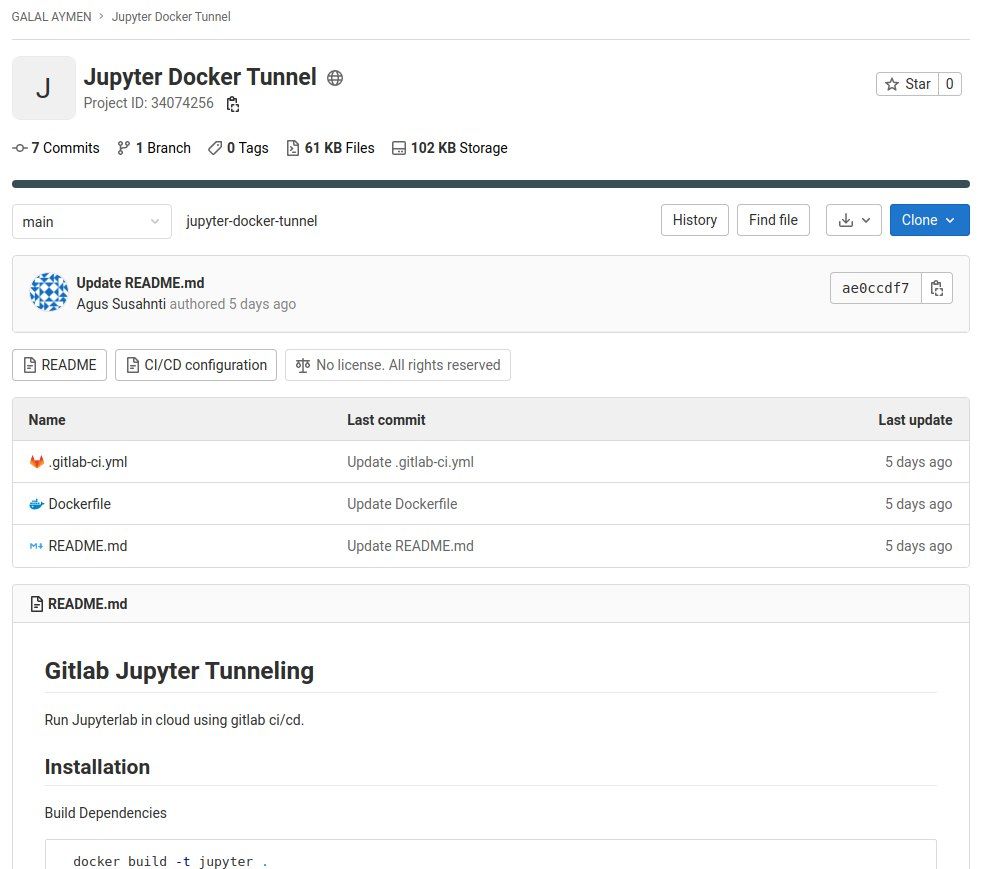Copy commit SHA ae0ccdf7 using clipboard icon

click(937, 288)
